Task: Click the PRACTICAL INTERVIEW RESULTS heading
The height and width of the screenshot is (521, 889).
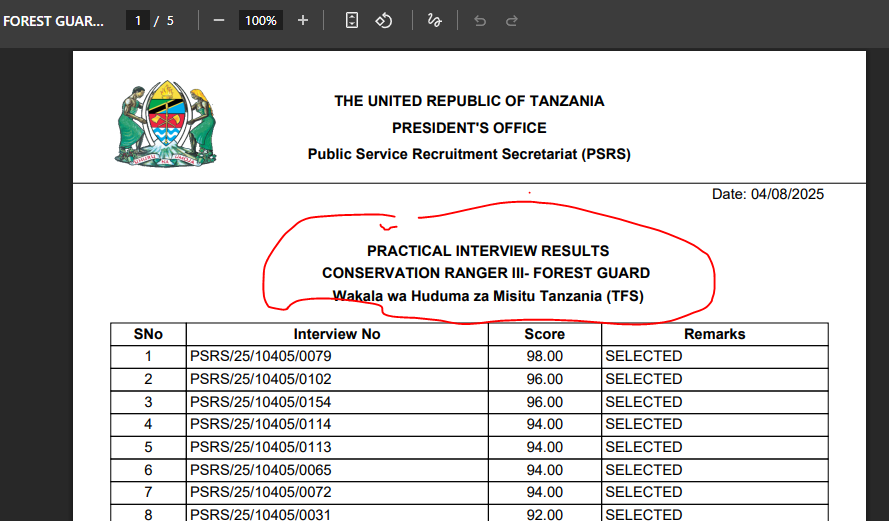Action: pos(487,251)
